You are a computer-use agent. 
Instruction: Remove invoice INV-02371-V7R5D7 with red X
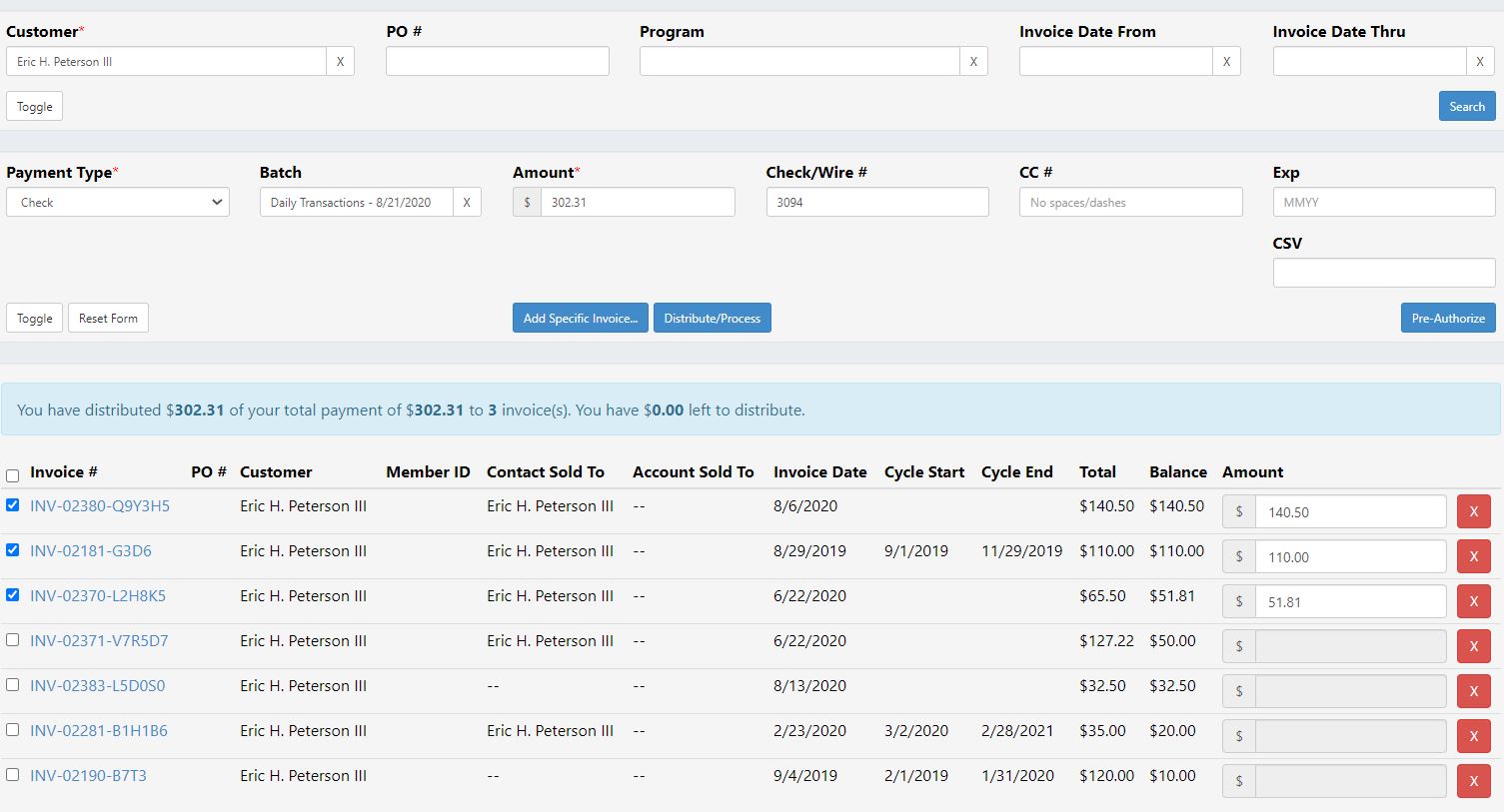(x=1473, y=646)
